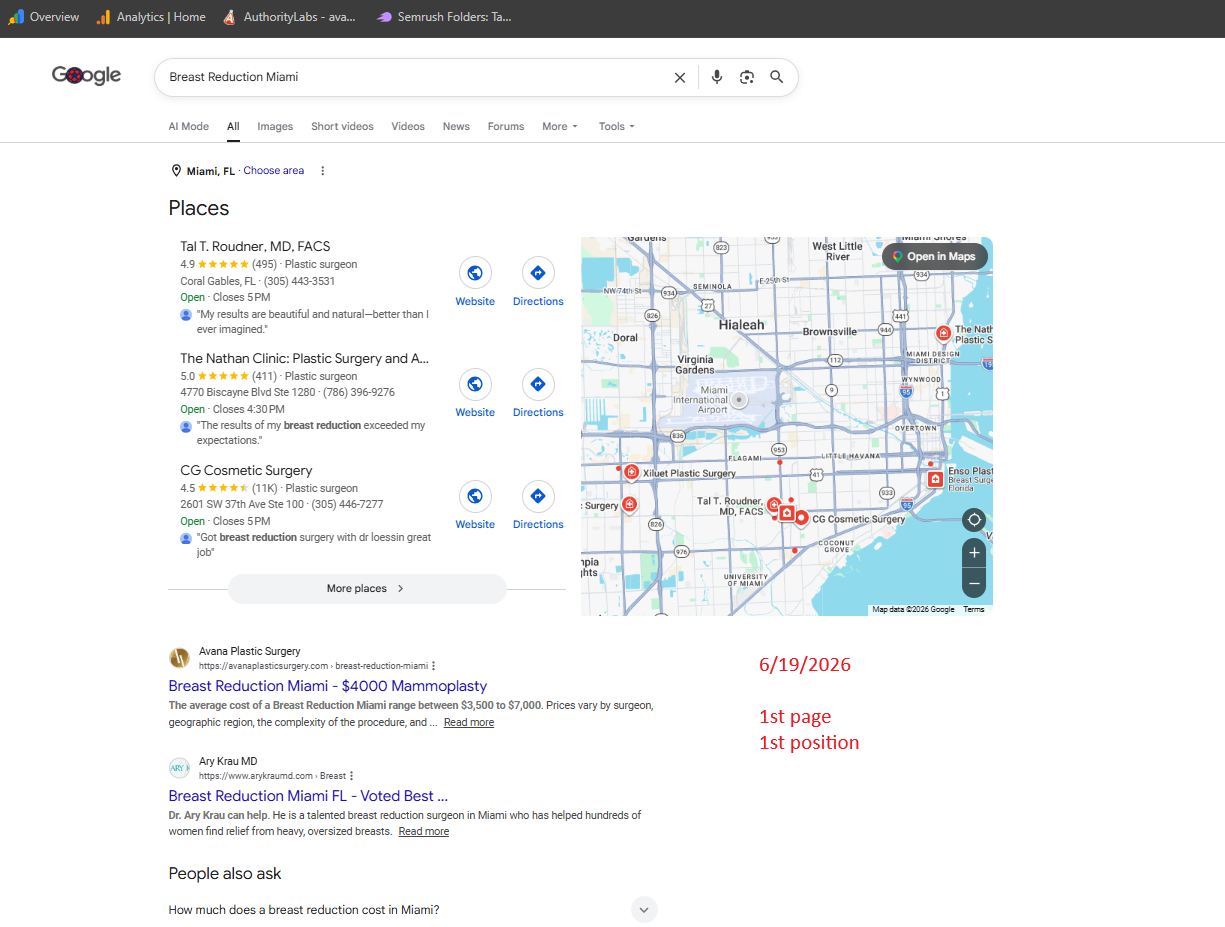Click the The Nathan Clinic listing title

(x=304, y=358)
